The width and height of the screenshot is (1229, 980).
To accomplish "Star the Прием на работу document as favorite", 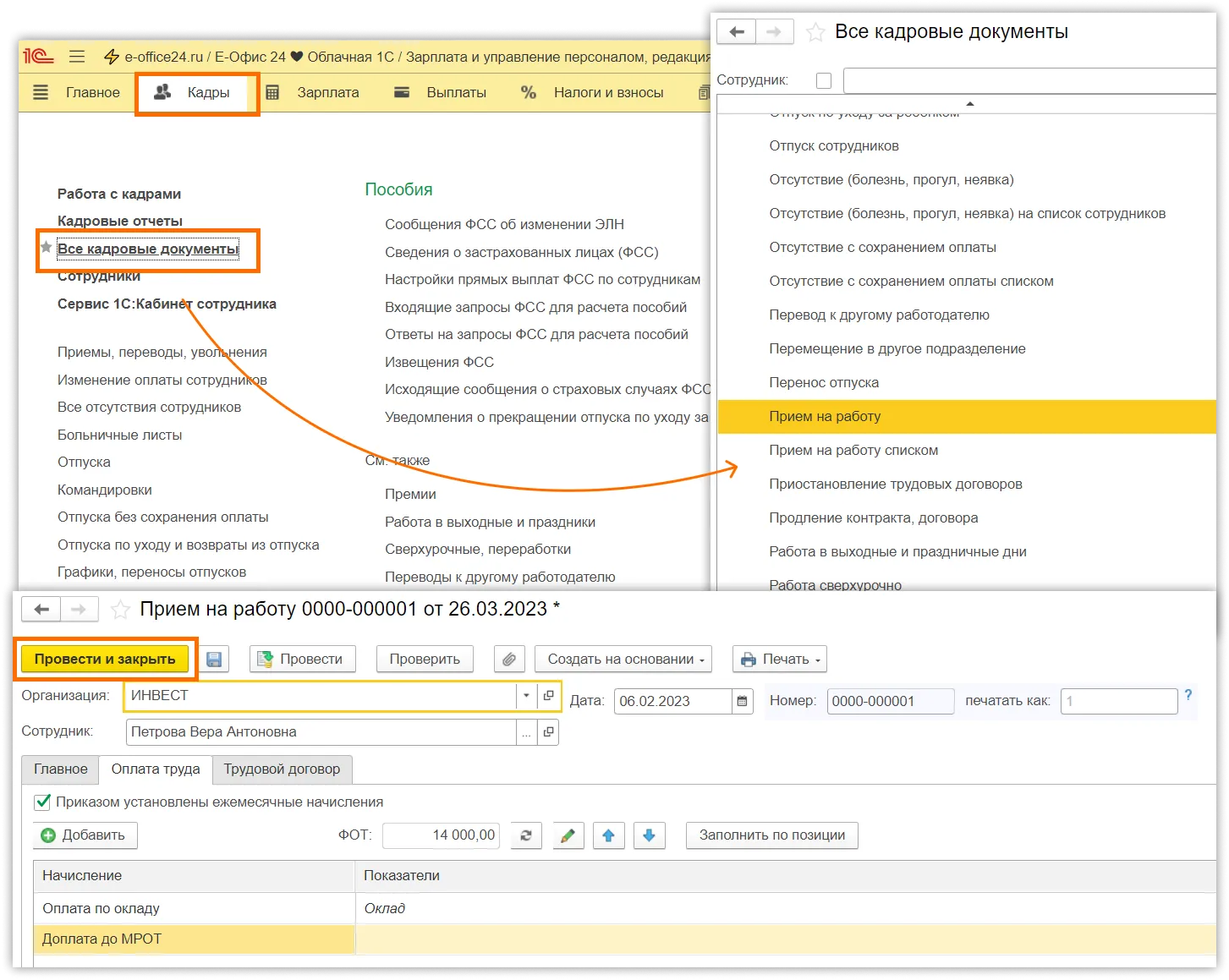I will pyautogui.click(x=121, y=610).
